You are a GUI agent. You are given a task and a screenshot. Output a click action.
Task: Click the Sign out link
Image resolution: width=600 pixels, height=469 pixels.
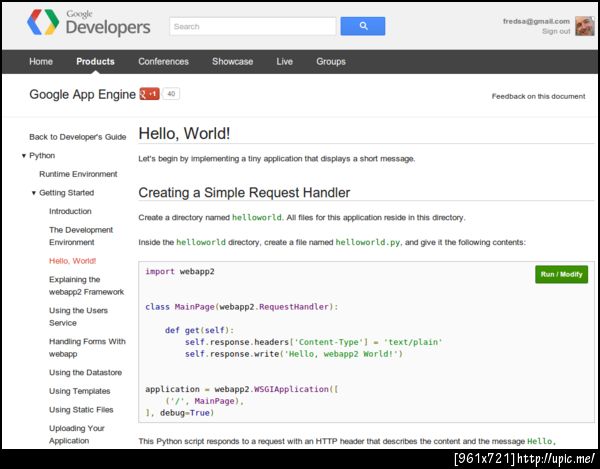(556, 31)
